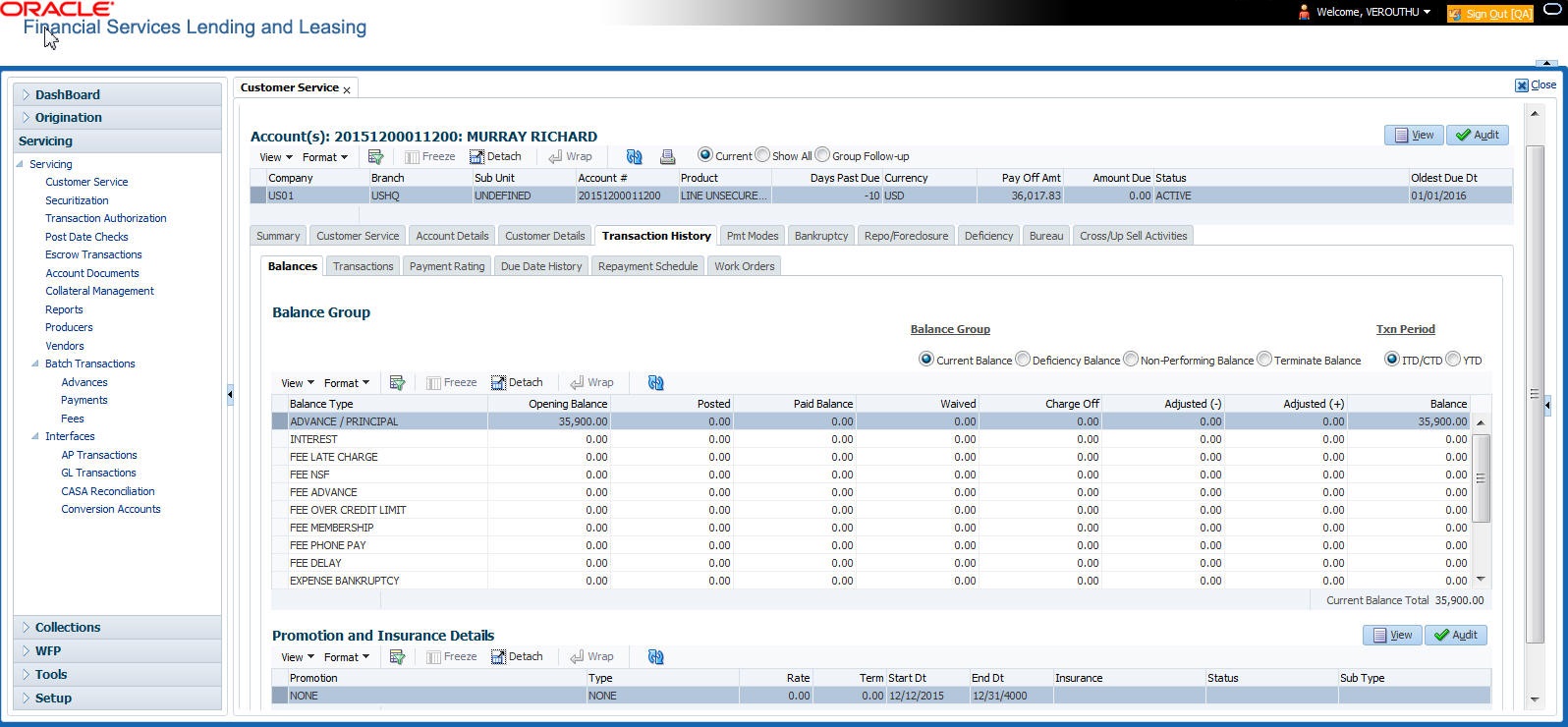Screen dimensions: 1568x727
Task: Expand the WFP navigation panel
Action: (117, 650)
